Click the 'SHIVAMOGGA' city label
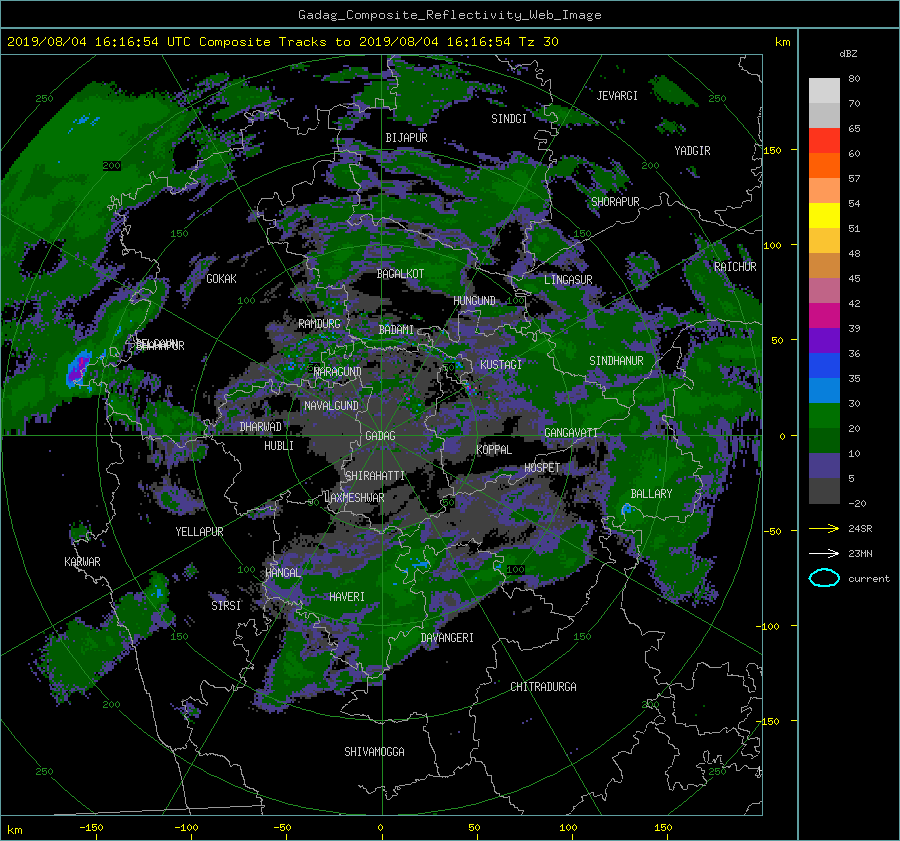900x841 pixels. click(374, 752)
